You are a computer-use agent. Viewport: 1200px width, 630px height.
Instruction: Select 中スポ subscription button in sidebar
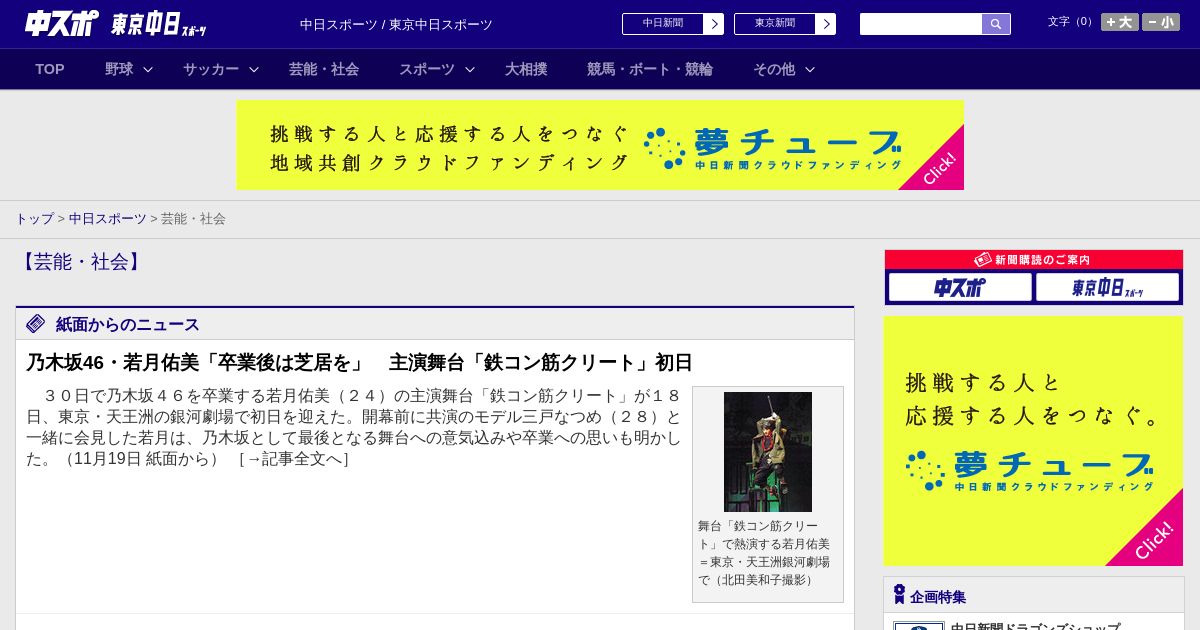coord(960,287)
